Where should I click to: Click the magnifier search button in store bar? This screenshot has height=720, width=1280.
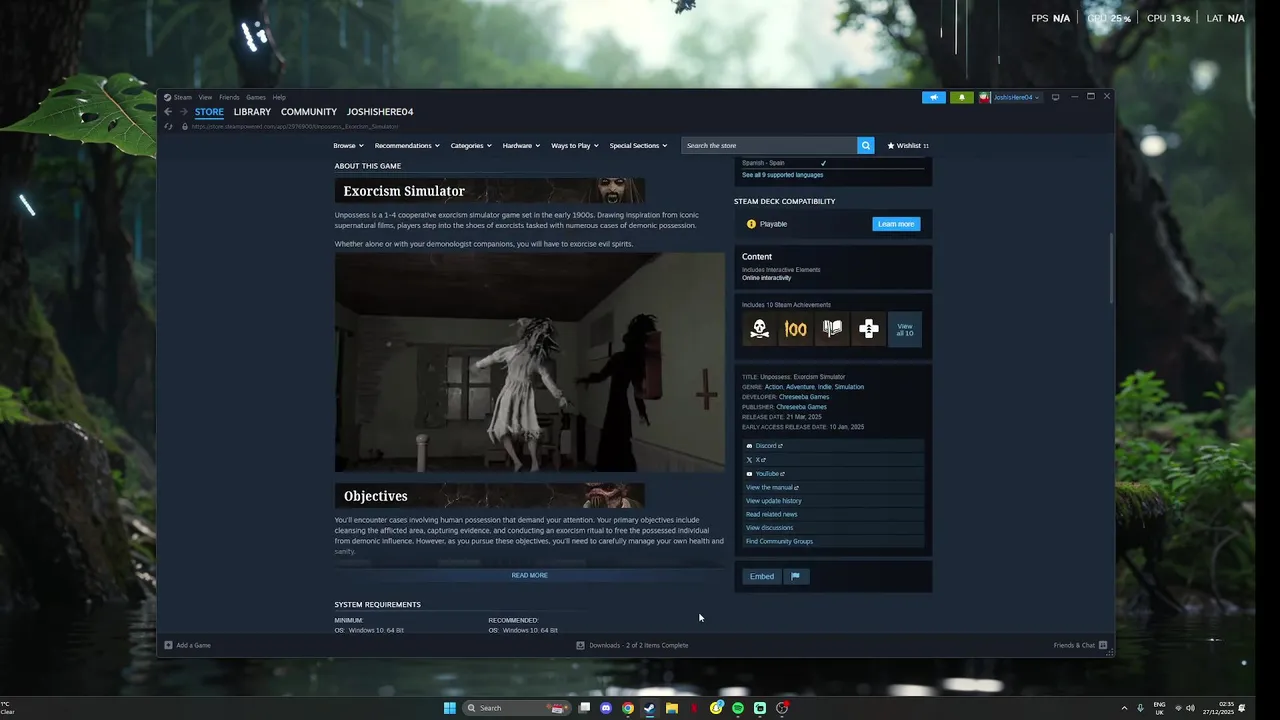click(x=865, y=145)
